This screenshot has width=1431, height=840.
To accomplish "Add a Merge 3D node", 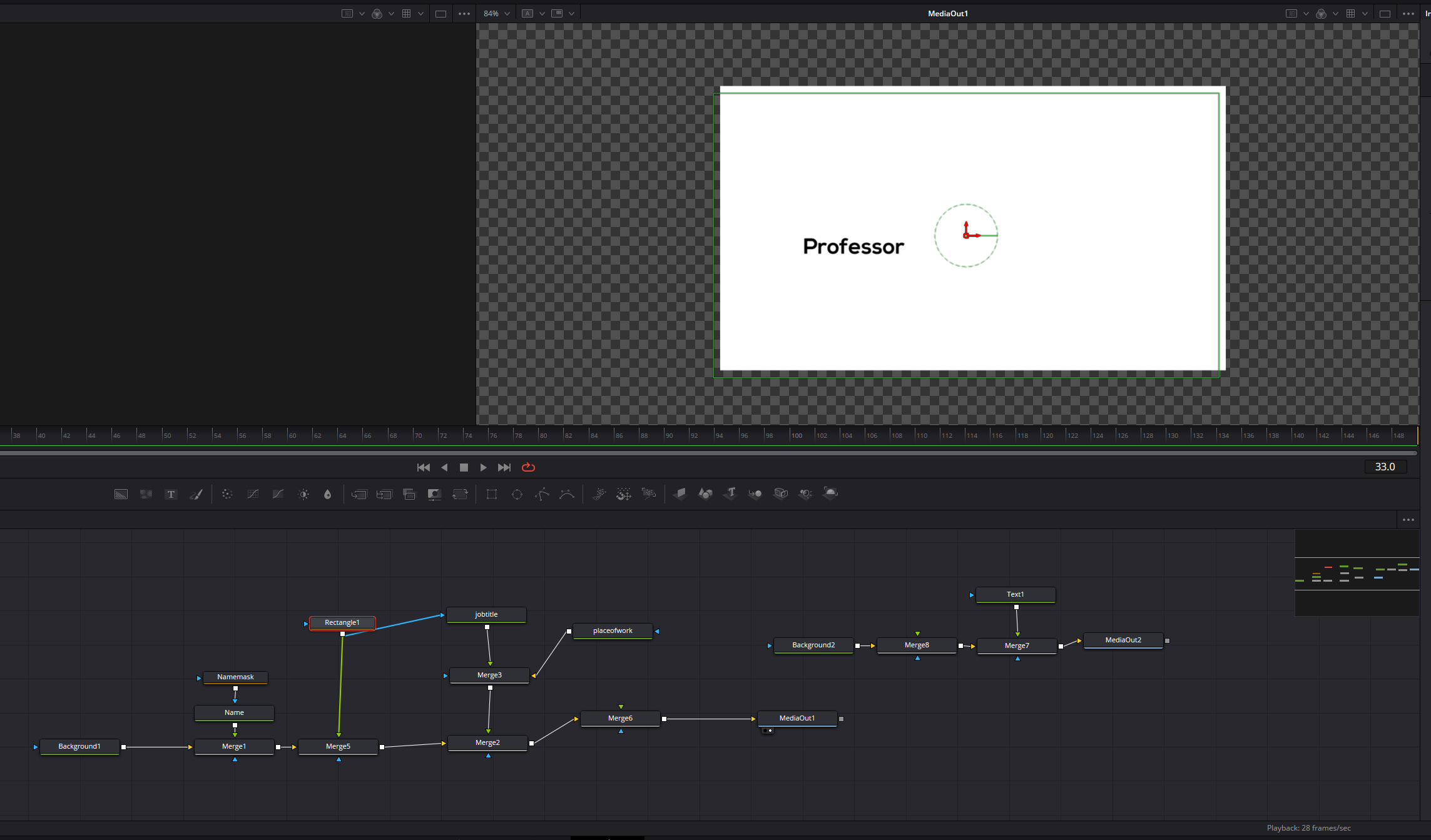I will pyautogui.click(x=755, y=493).
